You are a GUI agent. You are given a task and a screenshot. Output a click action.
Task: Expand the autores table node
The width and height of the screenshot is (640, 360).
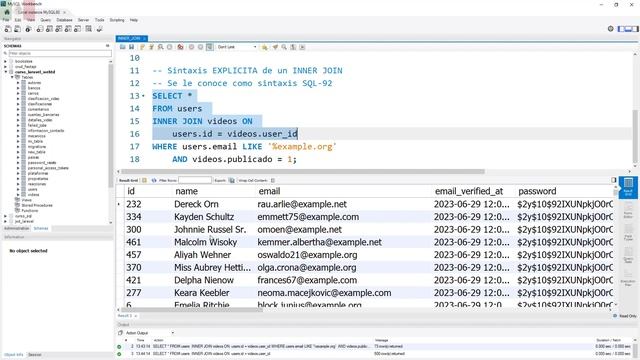tap(18, 82)
